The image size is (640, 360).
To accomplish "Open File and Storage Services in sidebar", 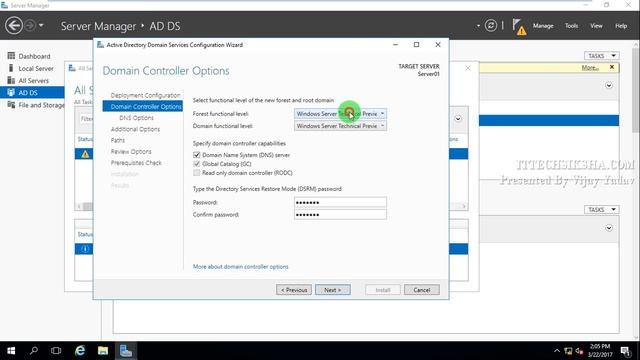I will pyautogui.click(x=41, y=105).
